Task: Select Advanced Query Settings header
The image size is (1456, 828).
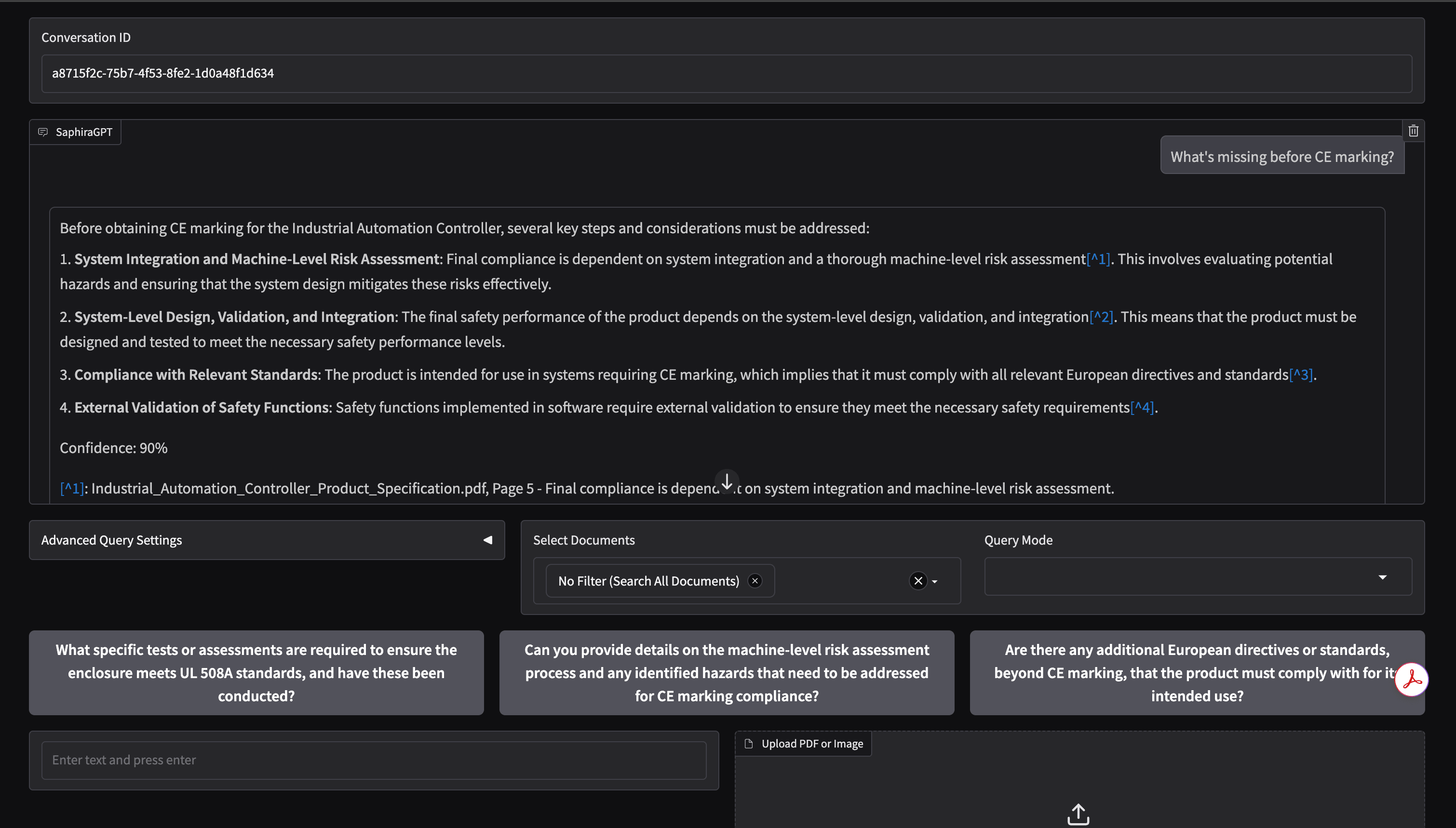Action: pyautogui.click(x=111, y=540)
